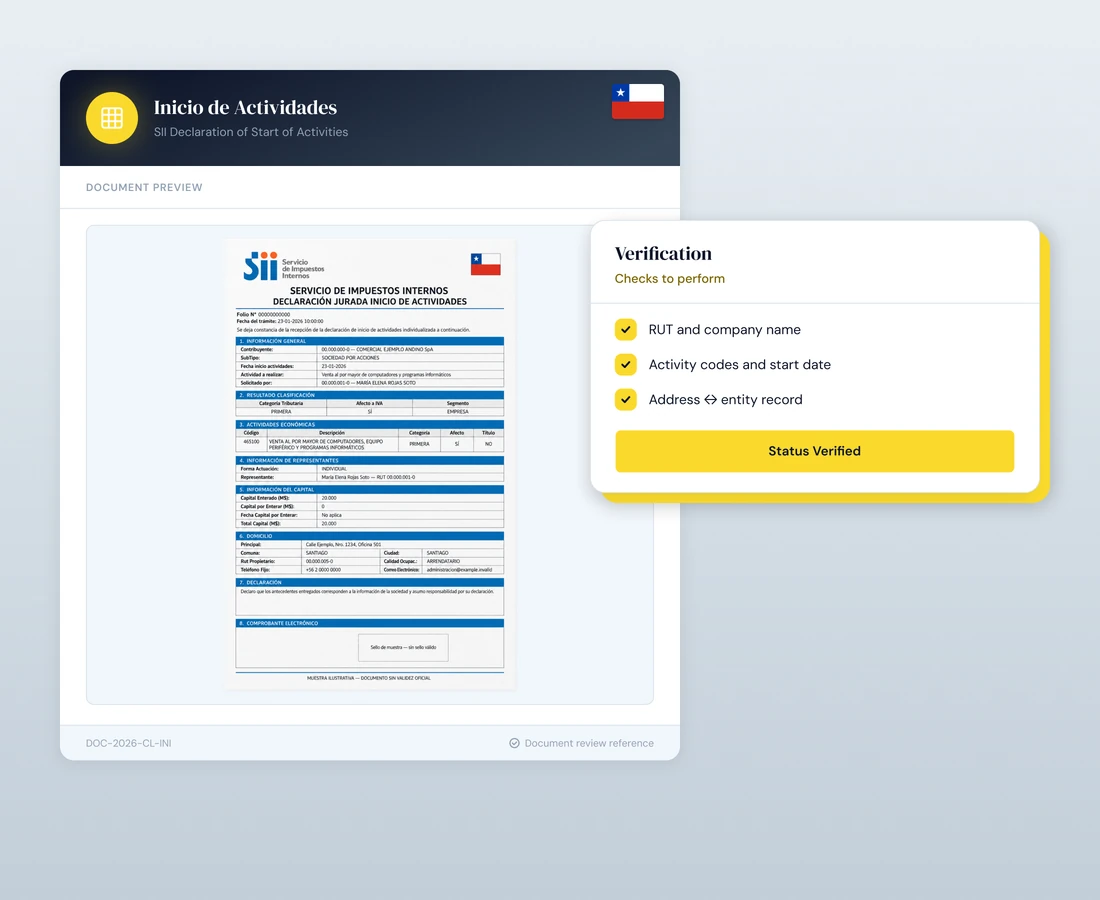The image size is (1100, 900).
Task: Click the Address entity record label
Action: coord(725,400)
